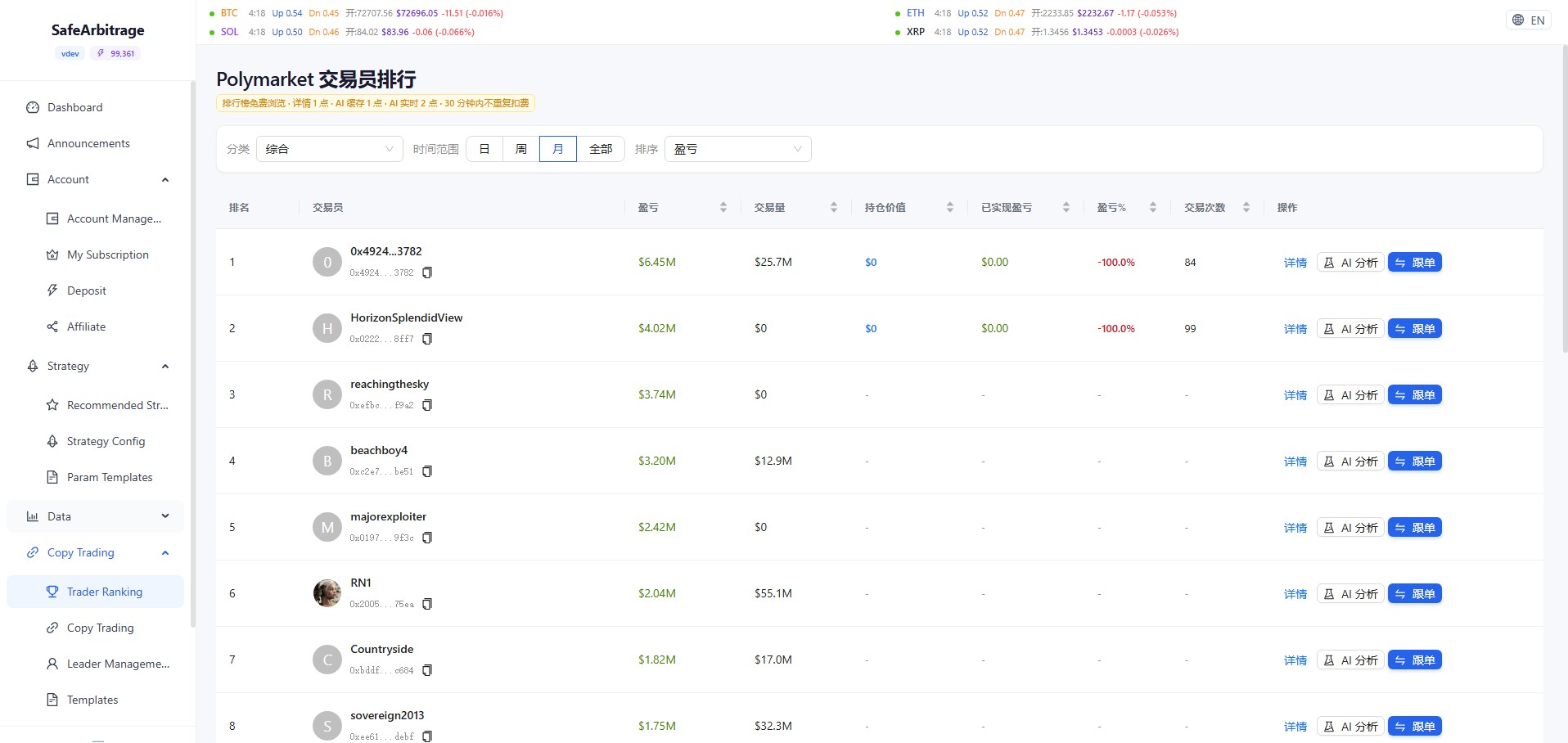Image resolution: width=1568 pixels, height=743 pixels.
Task: Open Strategy Config menu item
Action: [x=106, y=441]
